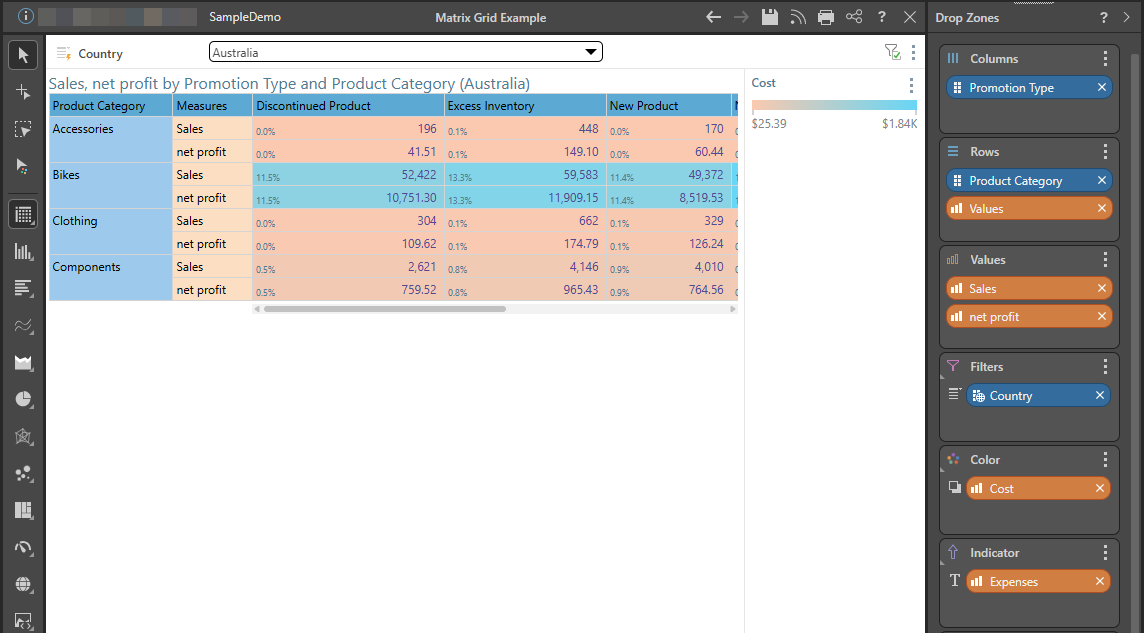Open the Cost legend options menu
Viewport: 1144px width, 633px height.
(x=910, y=85)
